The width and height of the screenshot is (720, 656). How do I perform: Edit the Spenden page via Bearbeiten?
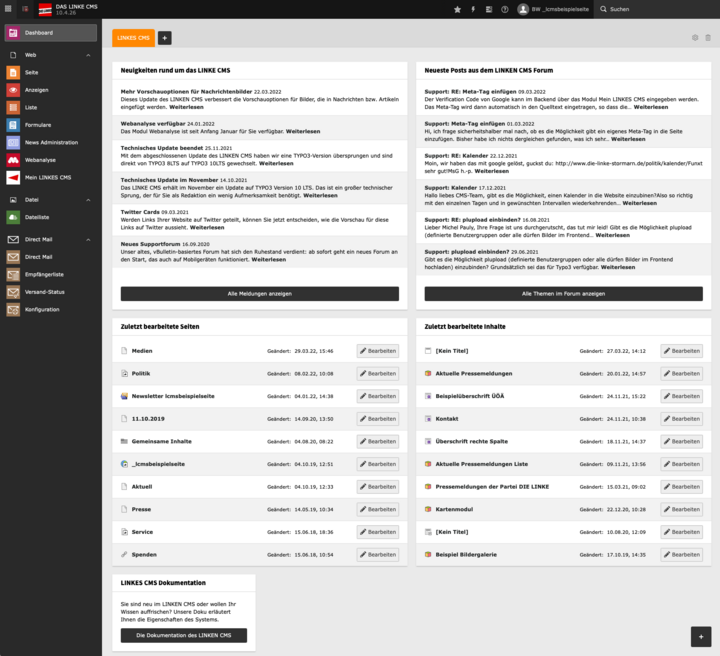tap(378, 555)
